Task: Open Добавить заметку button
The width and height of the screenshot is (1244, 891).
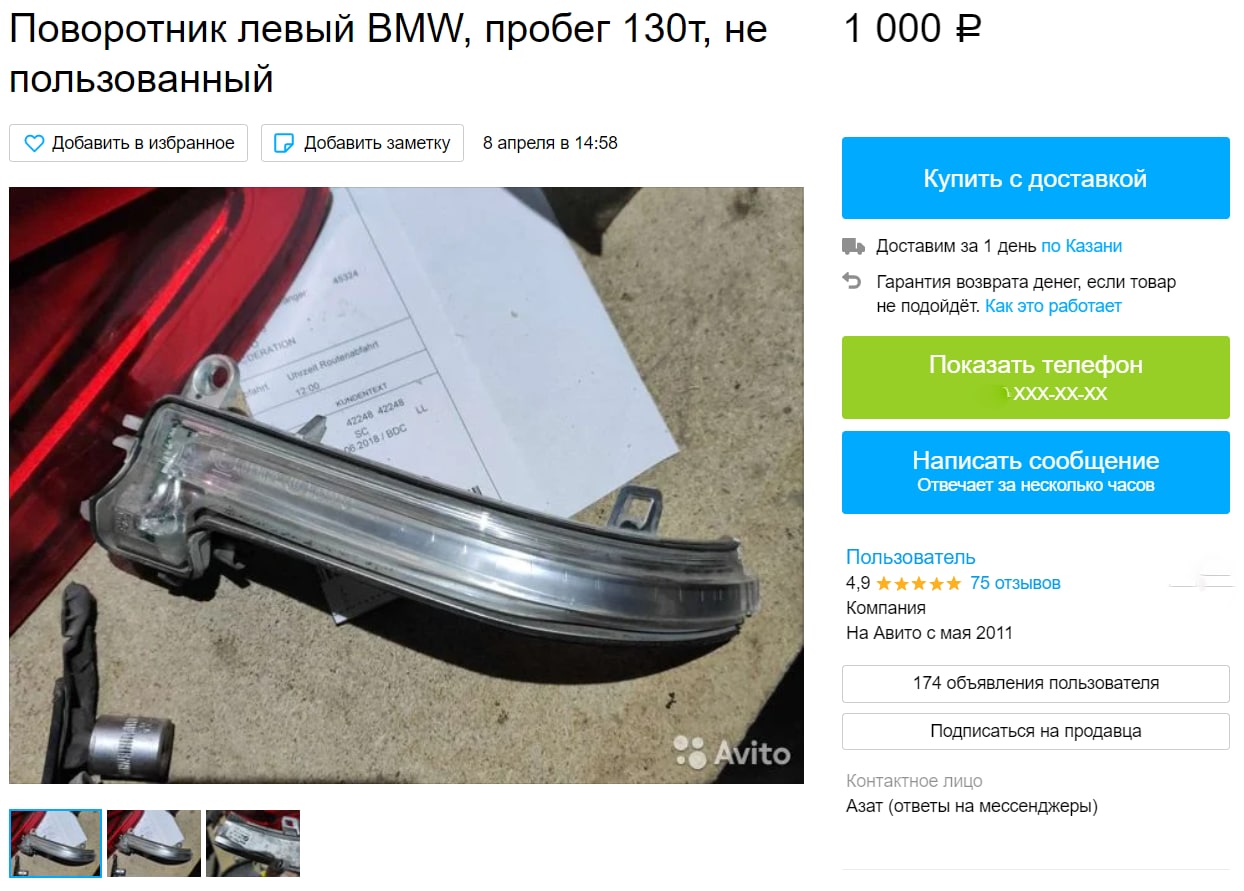Action: click(362, 143)
